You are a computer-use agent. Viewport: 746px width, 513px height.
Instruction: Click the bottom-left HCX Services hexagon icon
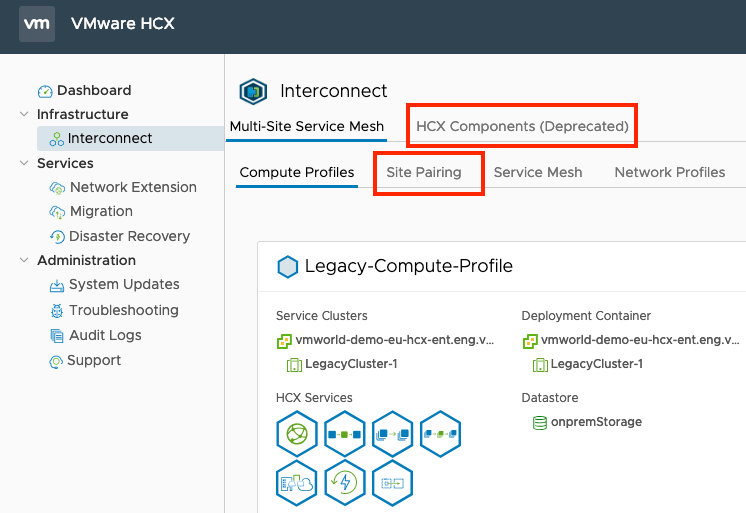coord(295,483)
